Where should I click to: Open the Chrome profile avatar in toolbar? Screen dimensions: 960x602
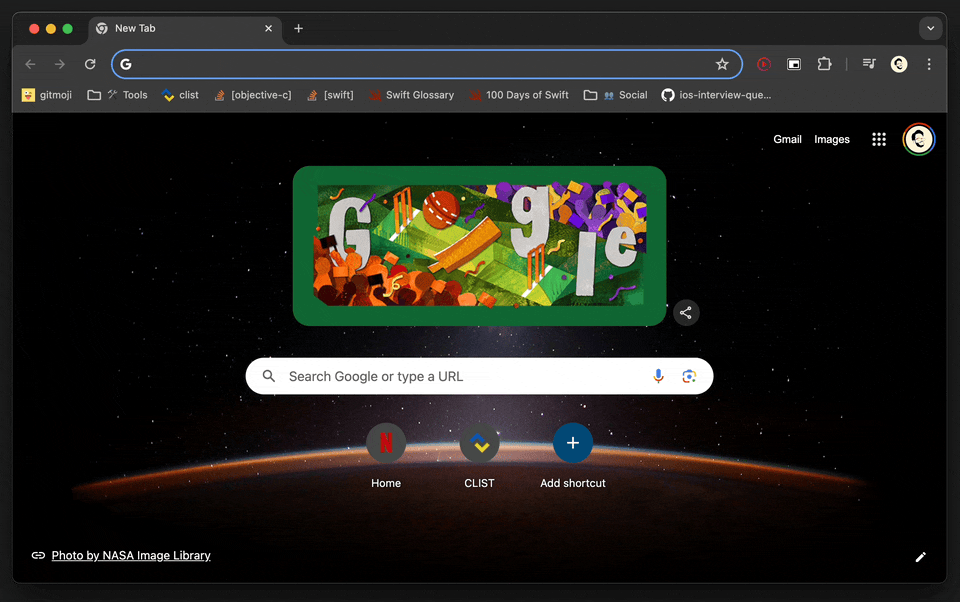coord(899,64)
